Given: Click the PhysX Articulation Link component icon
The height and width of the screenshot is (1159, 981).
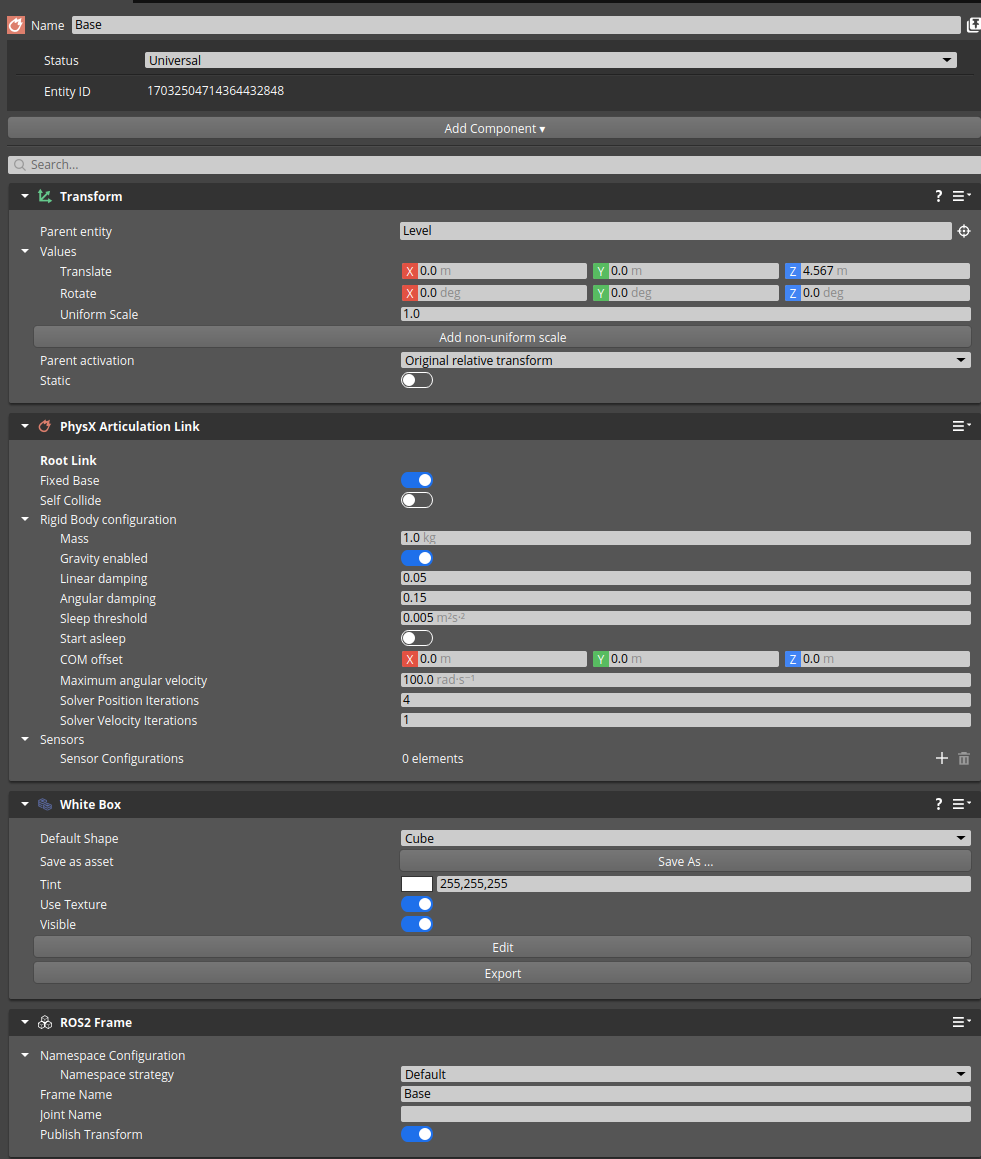Looking at the screenshot, I should coord(44,425).
